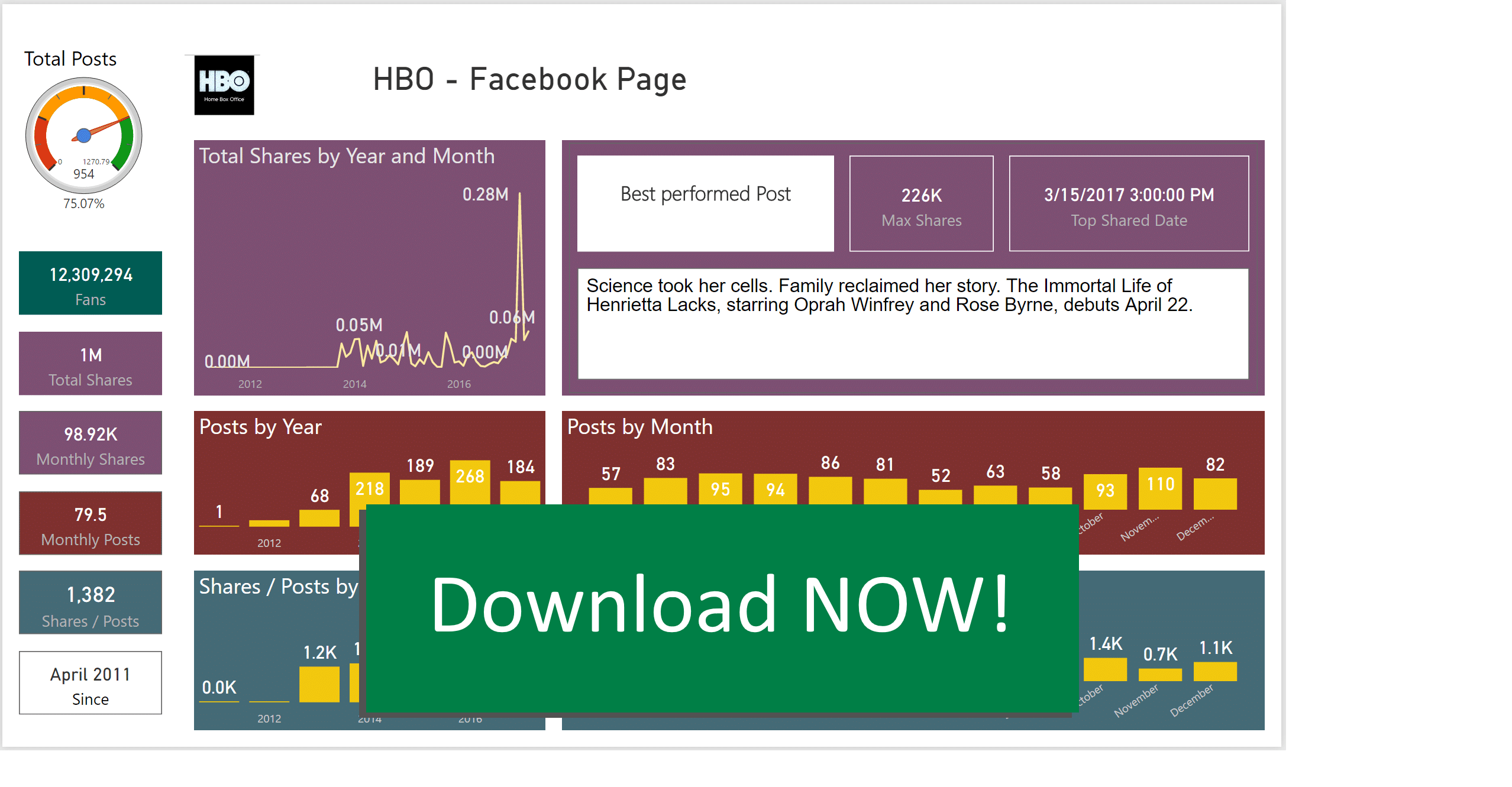The height and width of the screenshot is (787, 1512).
Task: Select the 268 bar in Posts by Year
Action: click(x=470, y=482)
